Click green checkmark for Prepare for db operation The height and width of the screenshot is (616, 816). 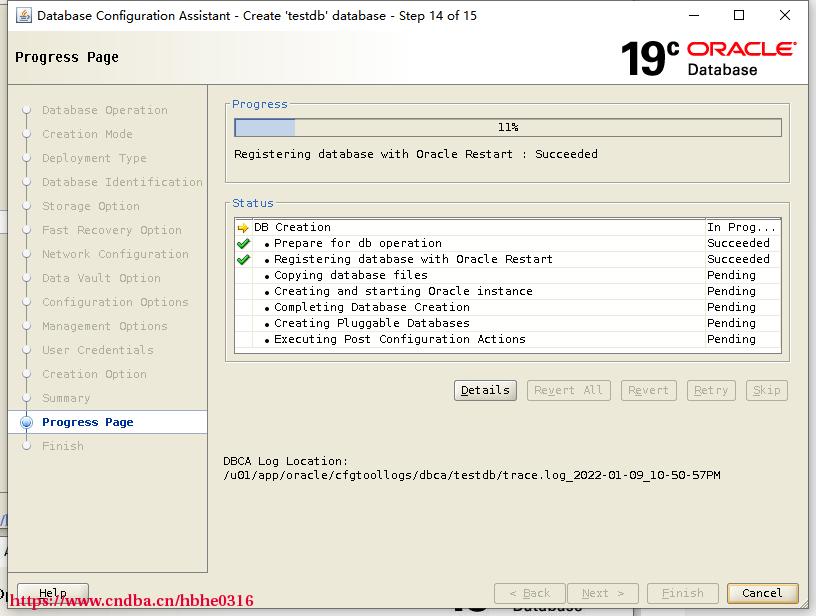pyautogui.click(x=243, y=243)
